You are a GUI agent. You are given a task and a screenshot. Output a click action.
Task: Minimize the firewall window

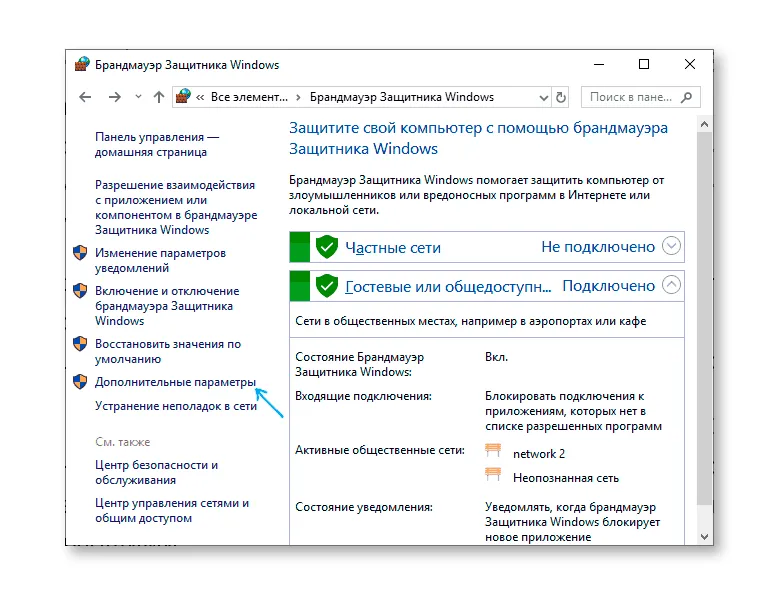coord(599,65)
